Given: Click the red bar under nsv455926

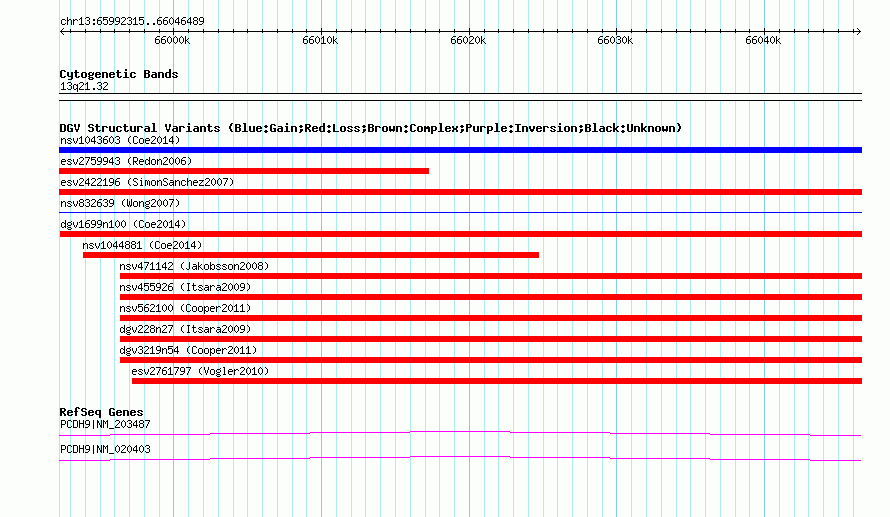Looking at the screenshot, I should point(491,297).
